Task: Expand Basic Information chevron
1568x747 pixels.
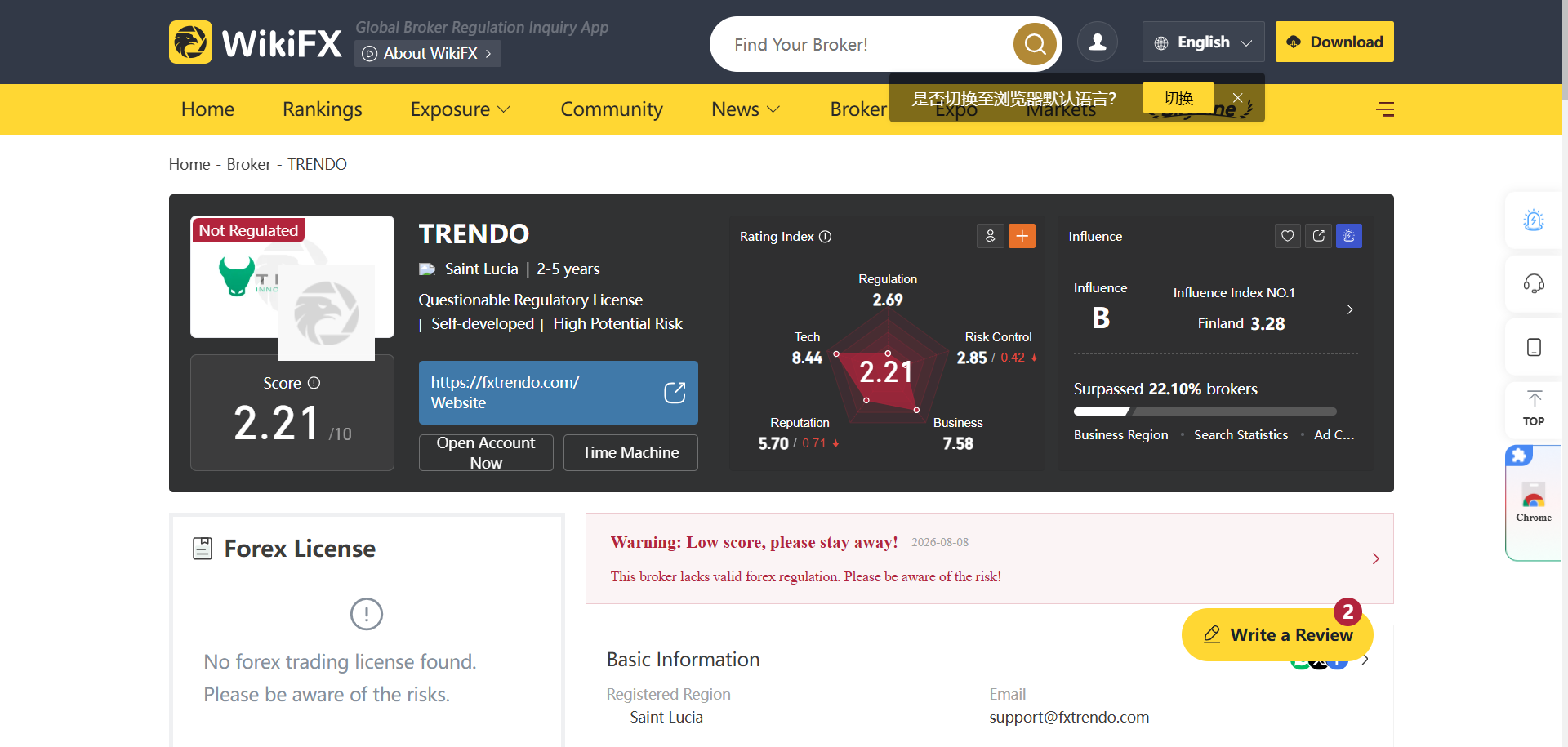Action: [1365, 660]
